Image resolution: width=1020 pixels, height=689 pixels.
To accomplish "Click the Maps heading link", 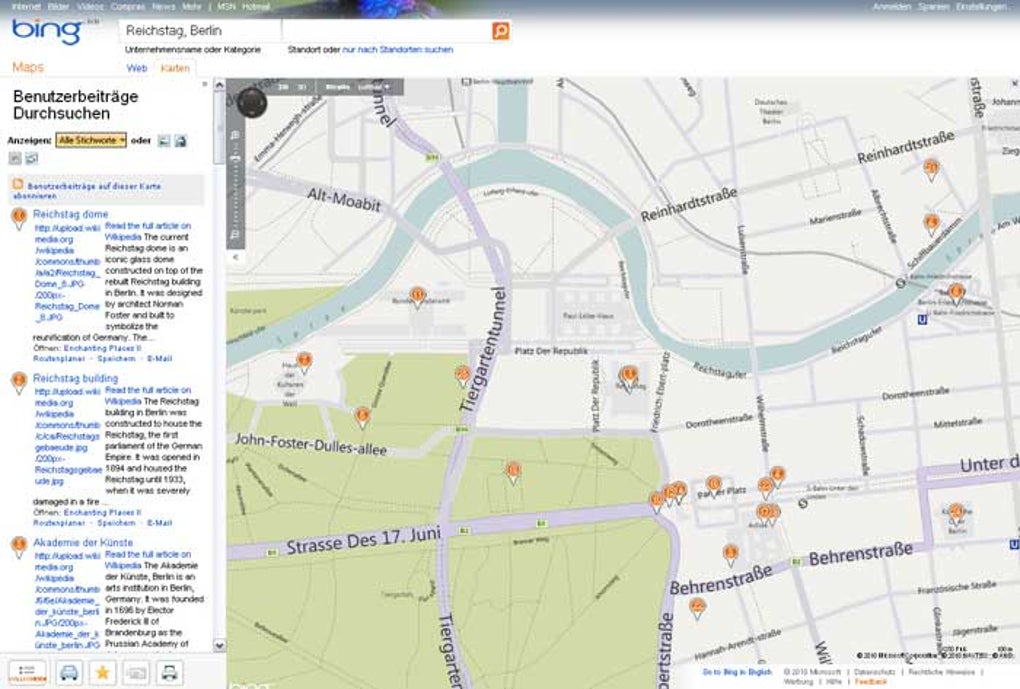I will (28, 67).
